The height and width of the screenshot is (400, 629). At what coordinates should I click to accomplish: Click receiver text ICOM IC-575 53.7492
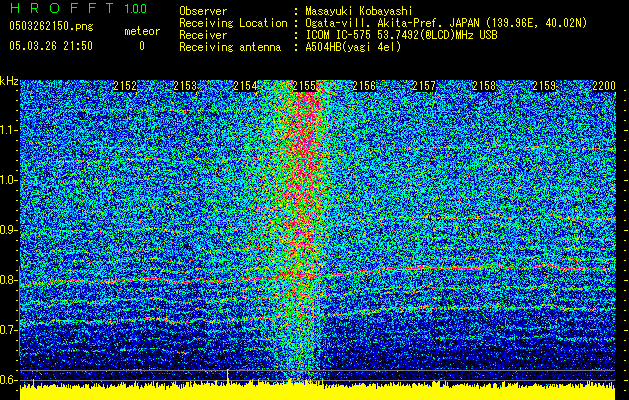pos(378,35)
